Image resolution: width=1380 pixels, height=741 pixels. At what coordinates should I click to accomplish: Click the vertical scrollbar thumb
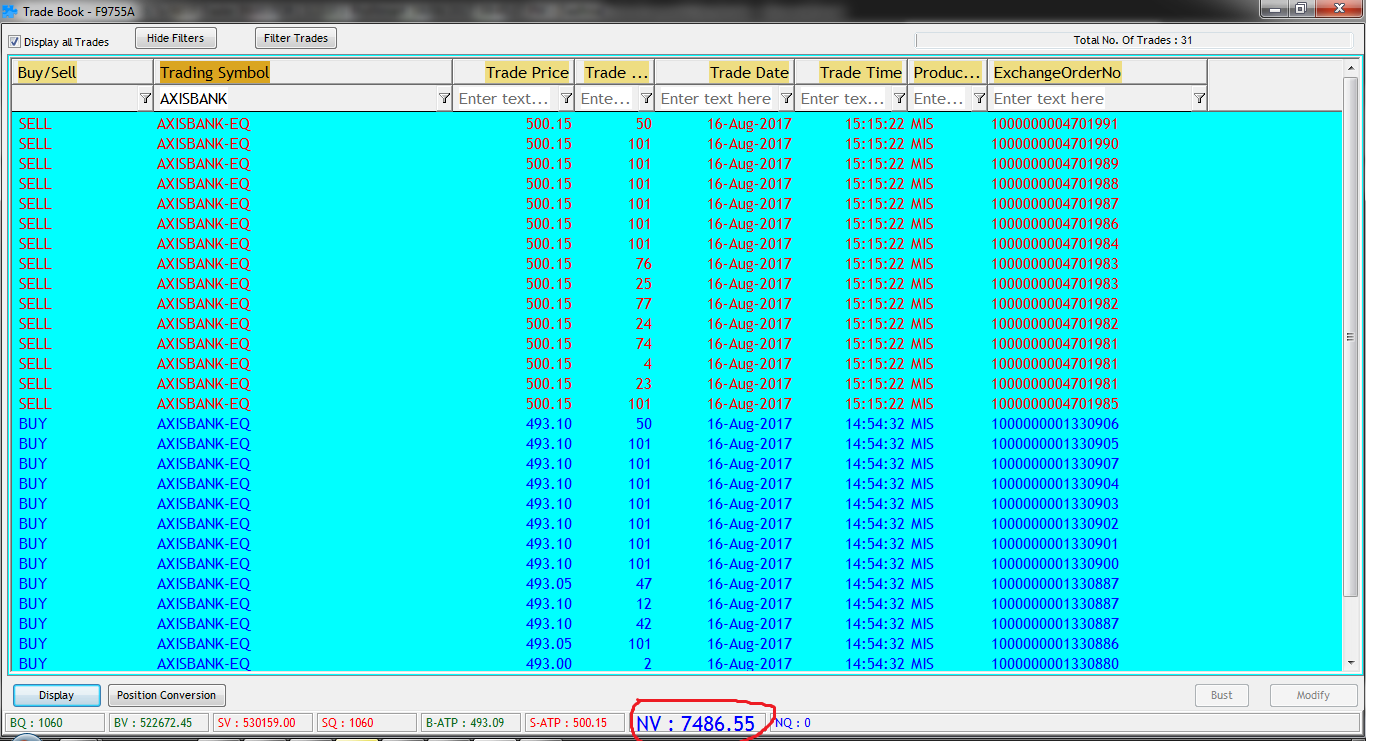[x=1351, y=337]
